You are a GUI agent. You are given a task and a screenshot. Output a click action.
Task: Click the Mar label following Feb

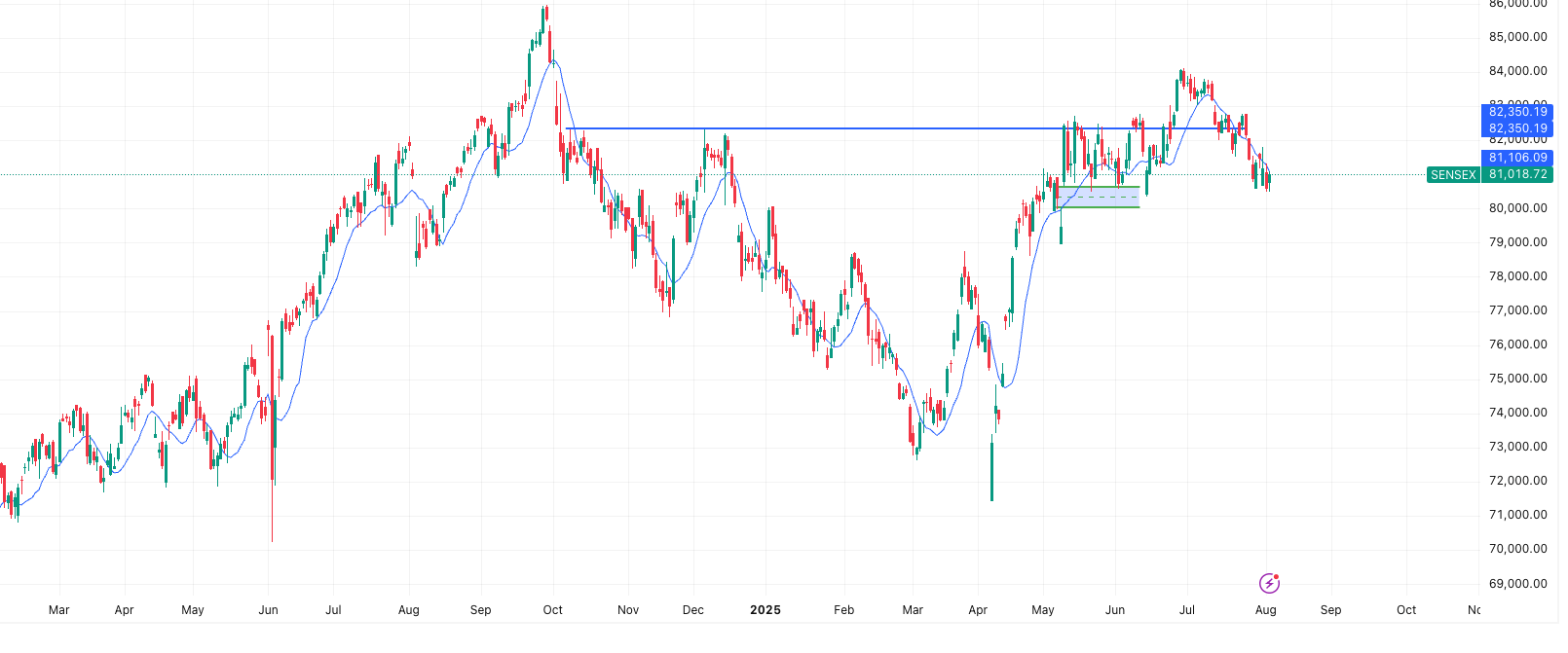913,610
